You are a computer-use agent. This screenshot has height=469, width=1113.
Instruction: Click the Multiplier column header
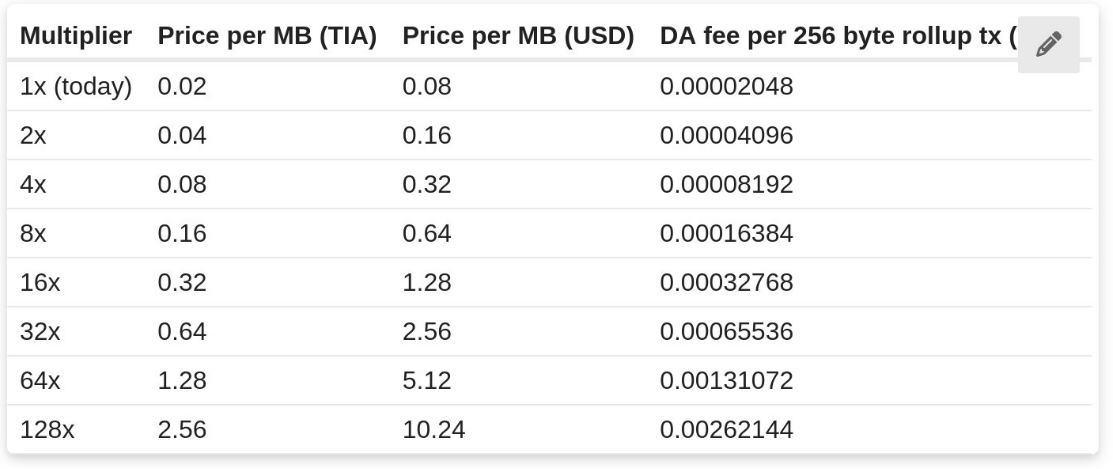76,38
